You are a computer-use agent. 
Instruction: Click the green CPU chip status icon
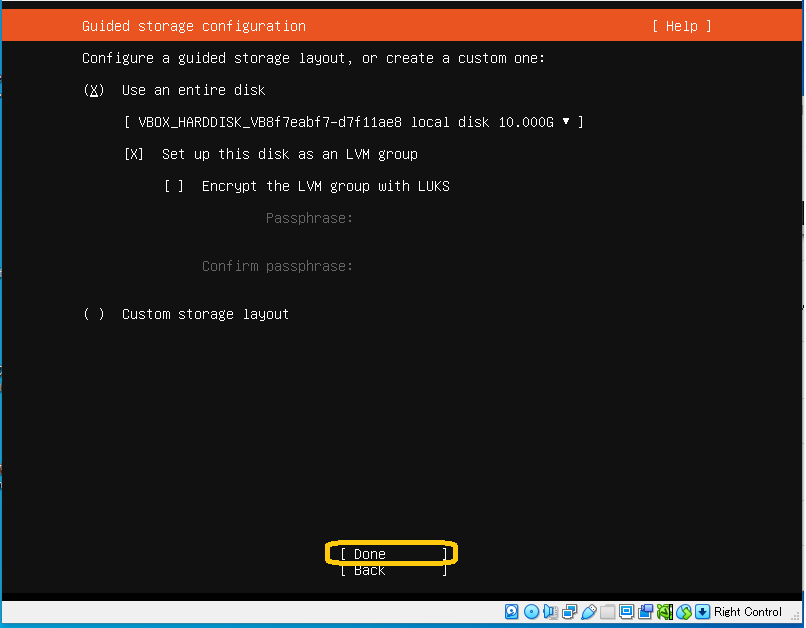coord(665,612)
